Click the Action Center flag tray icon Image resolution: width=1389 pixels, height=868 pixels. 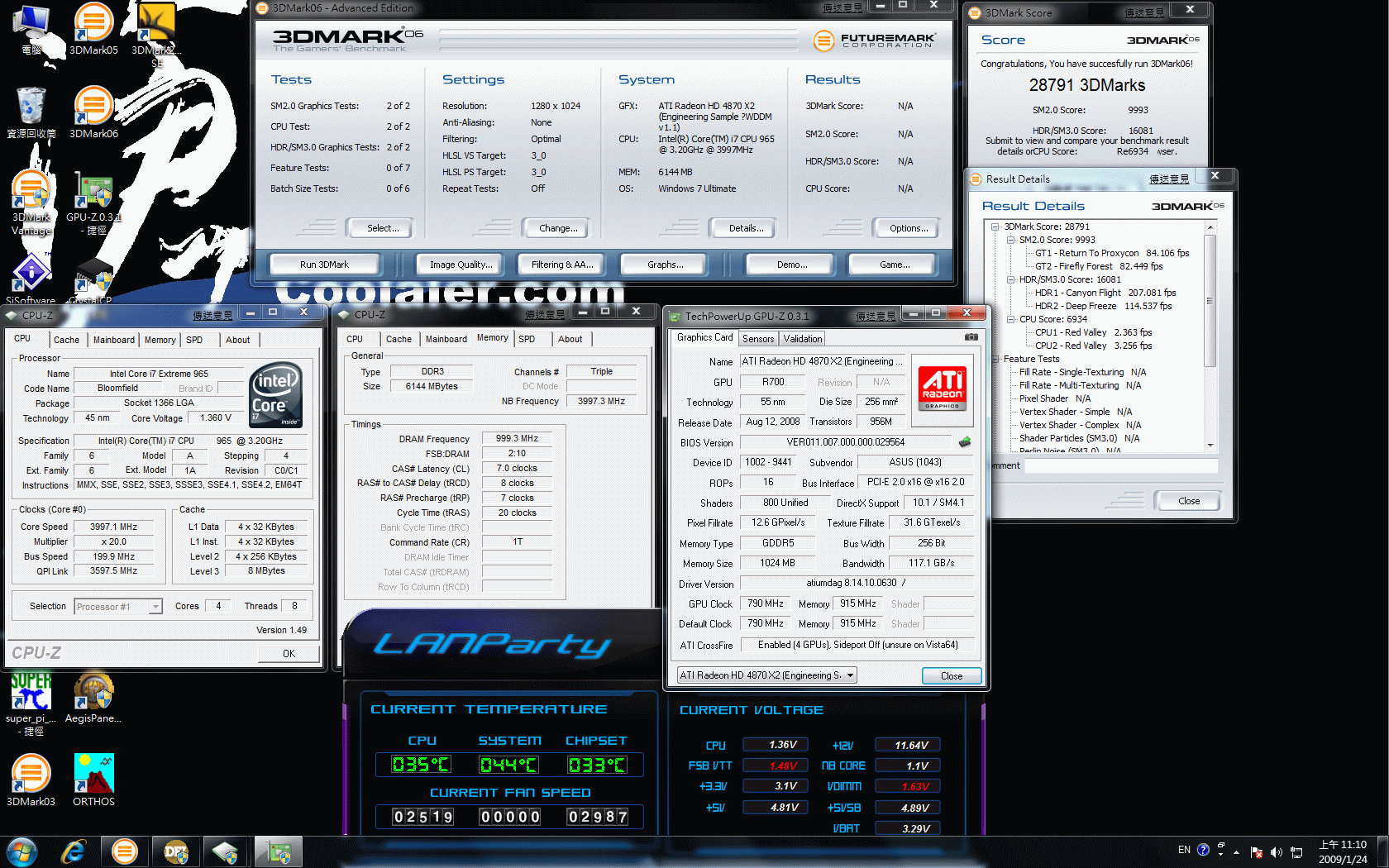[1257, 851]
